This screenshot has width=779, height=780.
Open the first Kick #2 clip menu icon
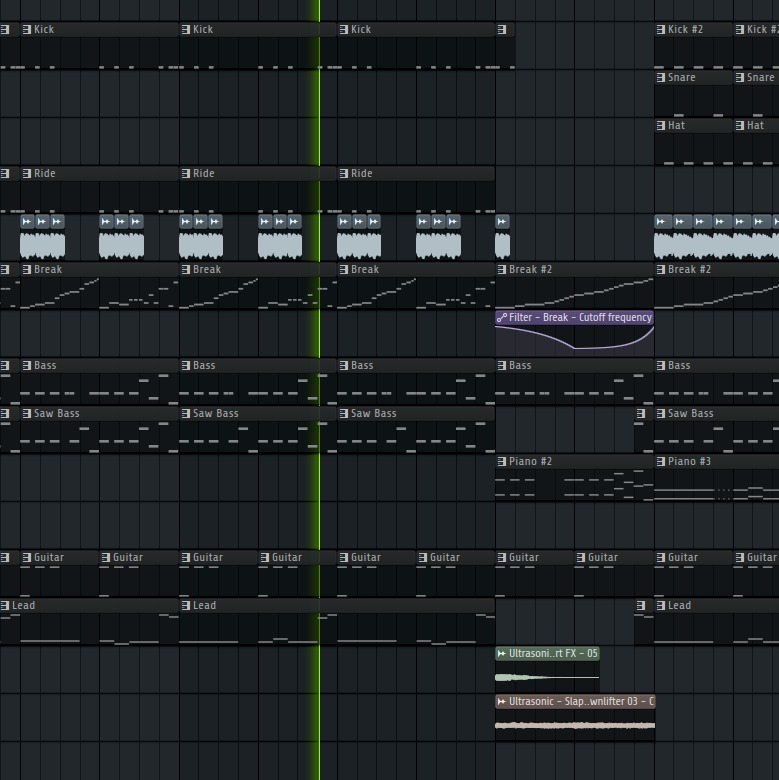tap(661, 29)
